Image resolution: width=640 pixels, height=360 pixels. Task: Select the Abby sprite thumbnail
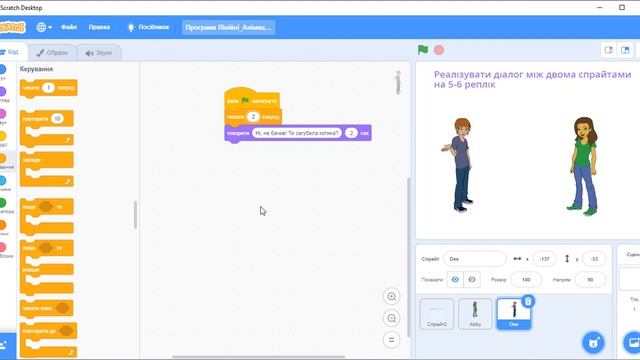click(475, 313)
